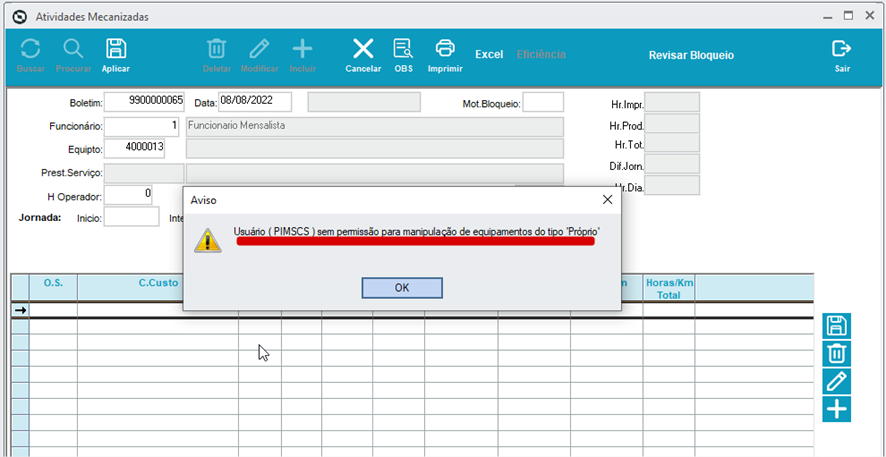886x457 pixels.
Task: Click the grid plus add icon on right
Action: [x=836, y=408]
